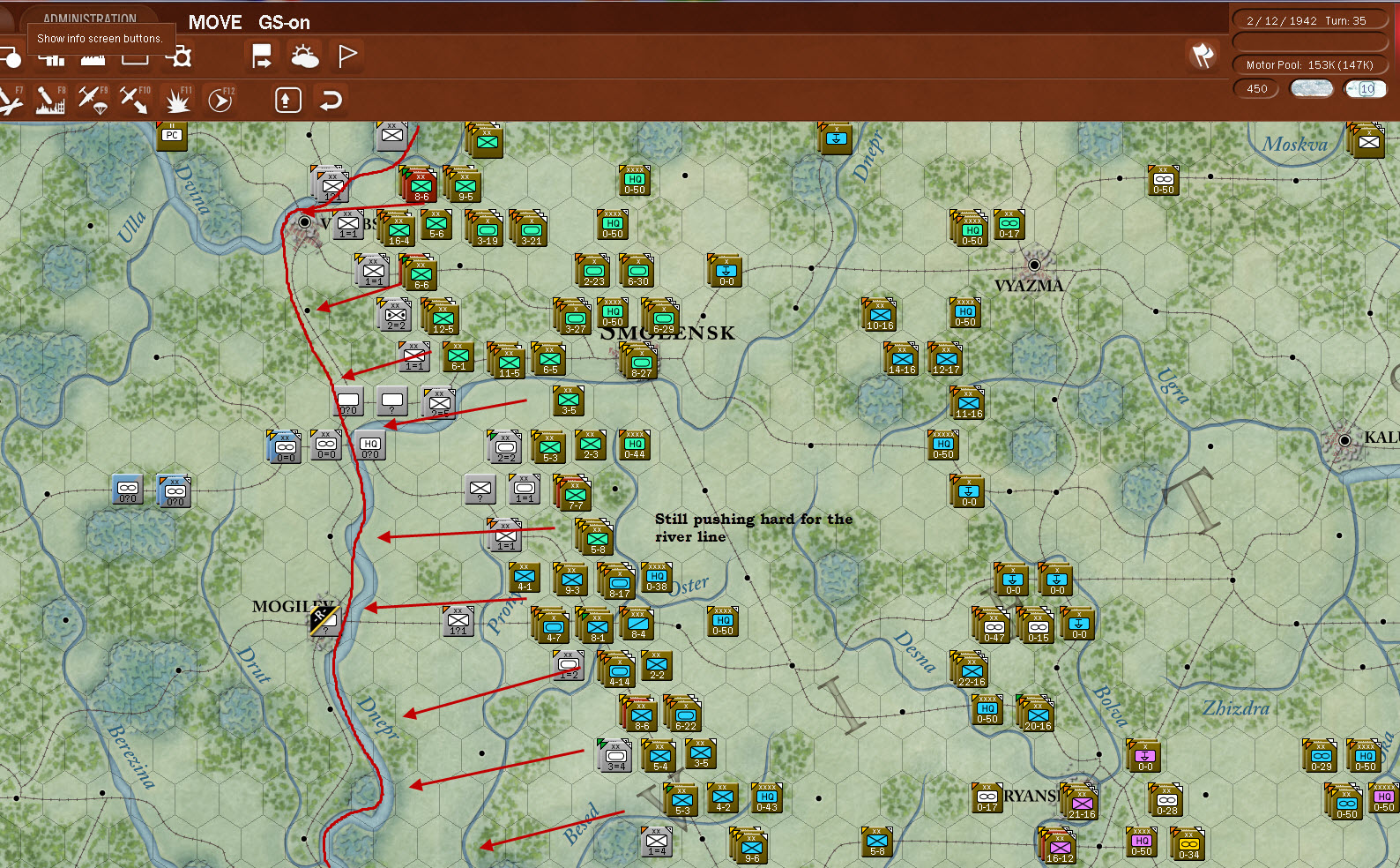This screenshot has height=868, width=1400.
Task: Click the flag-with-arrow end turn icon
Action: tap(262, 56)
